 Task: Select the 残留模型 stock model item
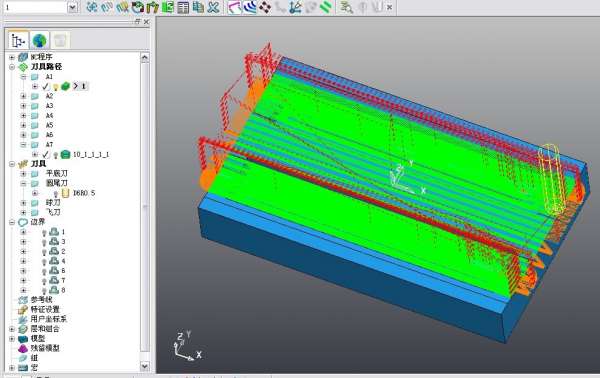[x=45, y=348]
